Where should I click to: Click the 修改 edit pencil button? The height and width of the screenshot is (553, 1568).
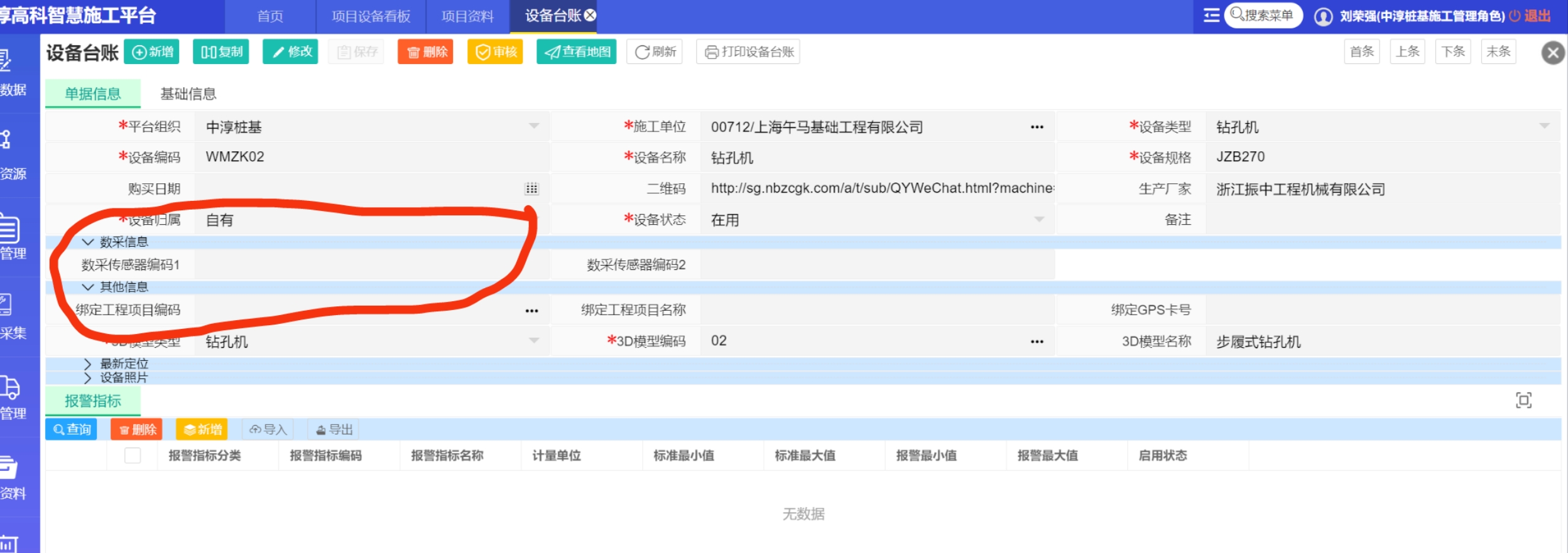(x=291, y=52)
